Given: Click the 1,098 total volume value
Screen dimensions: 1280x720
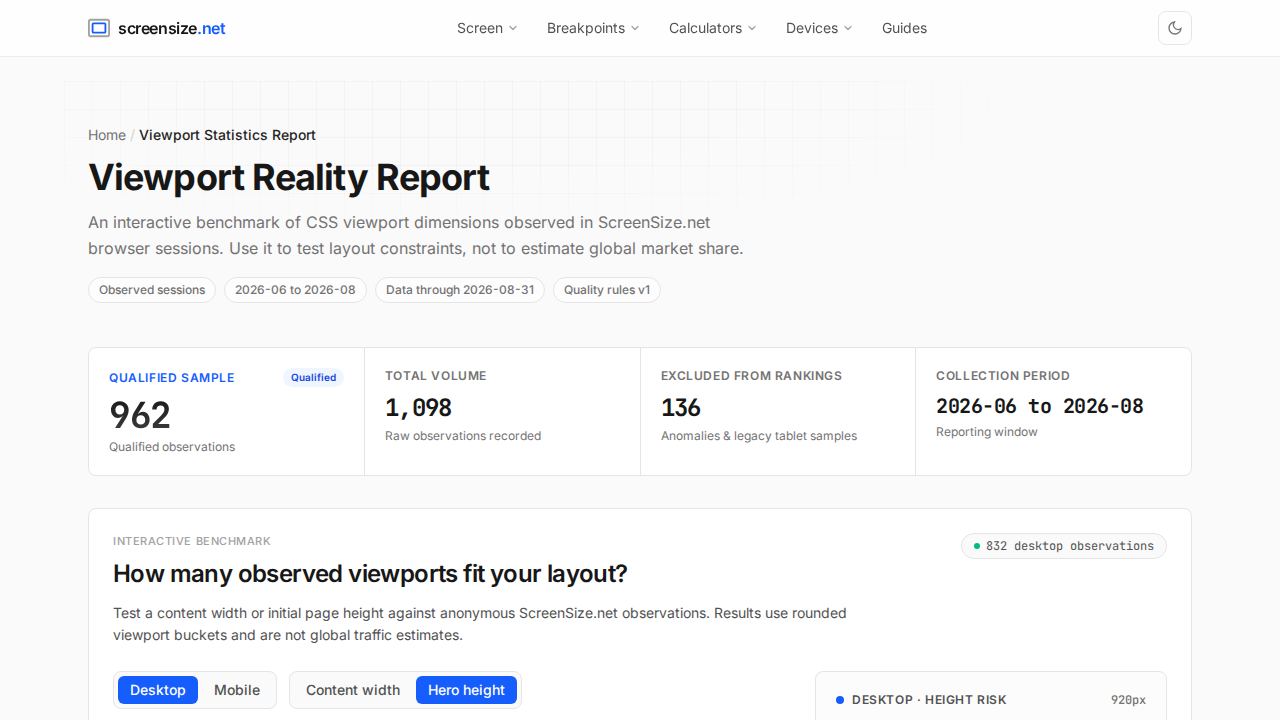Looking at the screenshot, I should pos(418,408).
